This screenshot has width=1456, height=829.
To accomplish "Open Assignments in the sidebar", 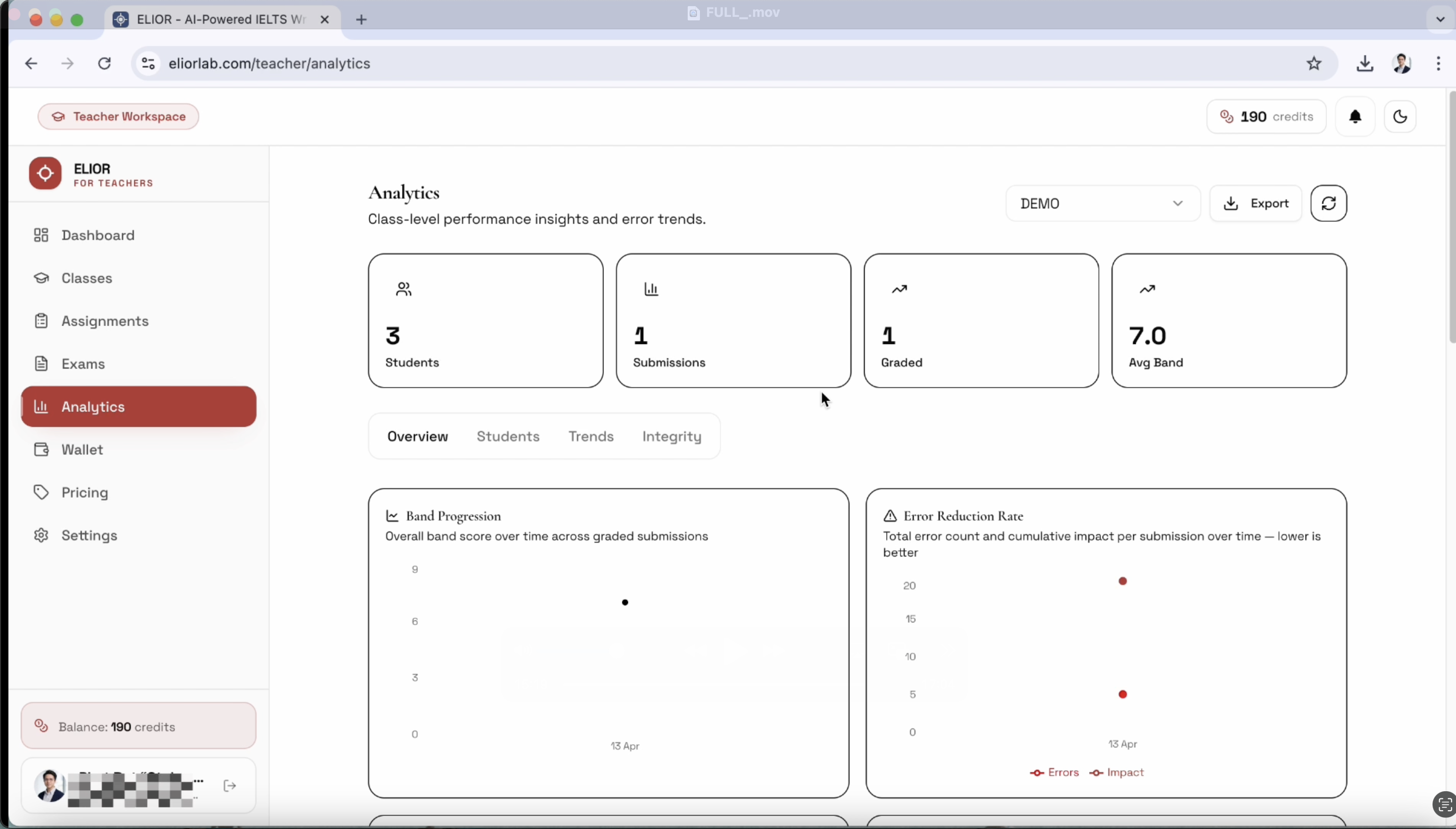I will click(105, 321).
